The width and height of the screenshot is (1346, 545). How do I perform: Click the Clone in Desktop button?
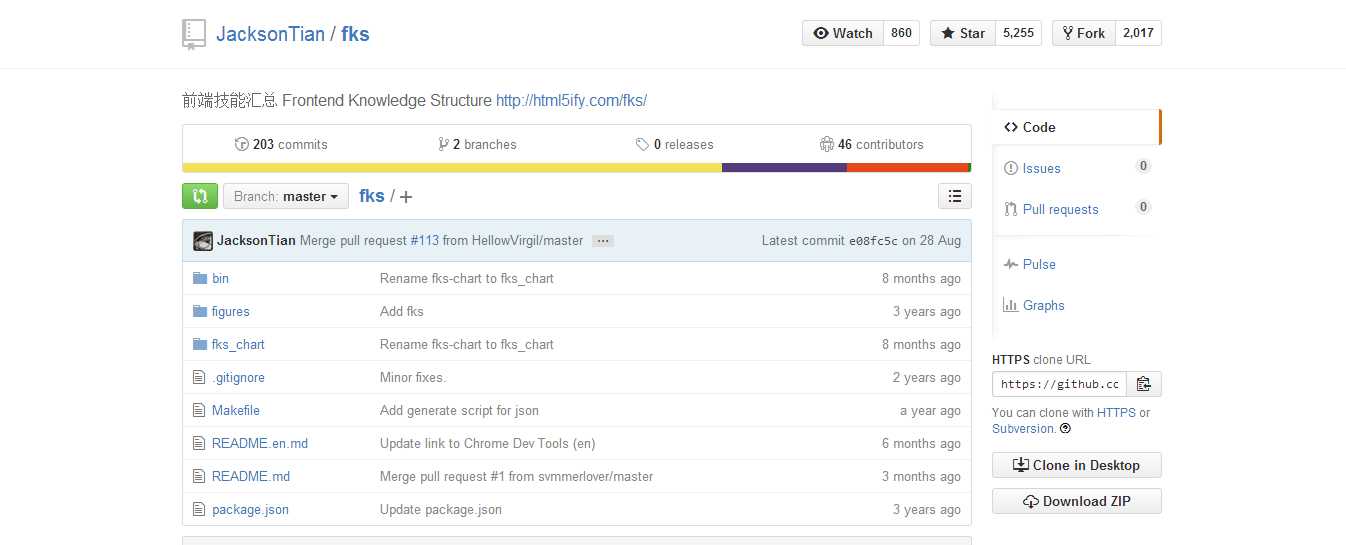[1076, 465]
